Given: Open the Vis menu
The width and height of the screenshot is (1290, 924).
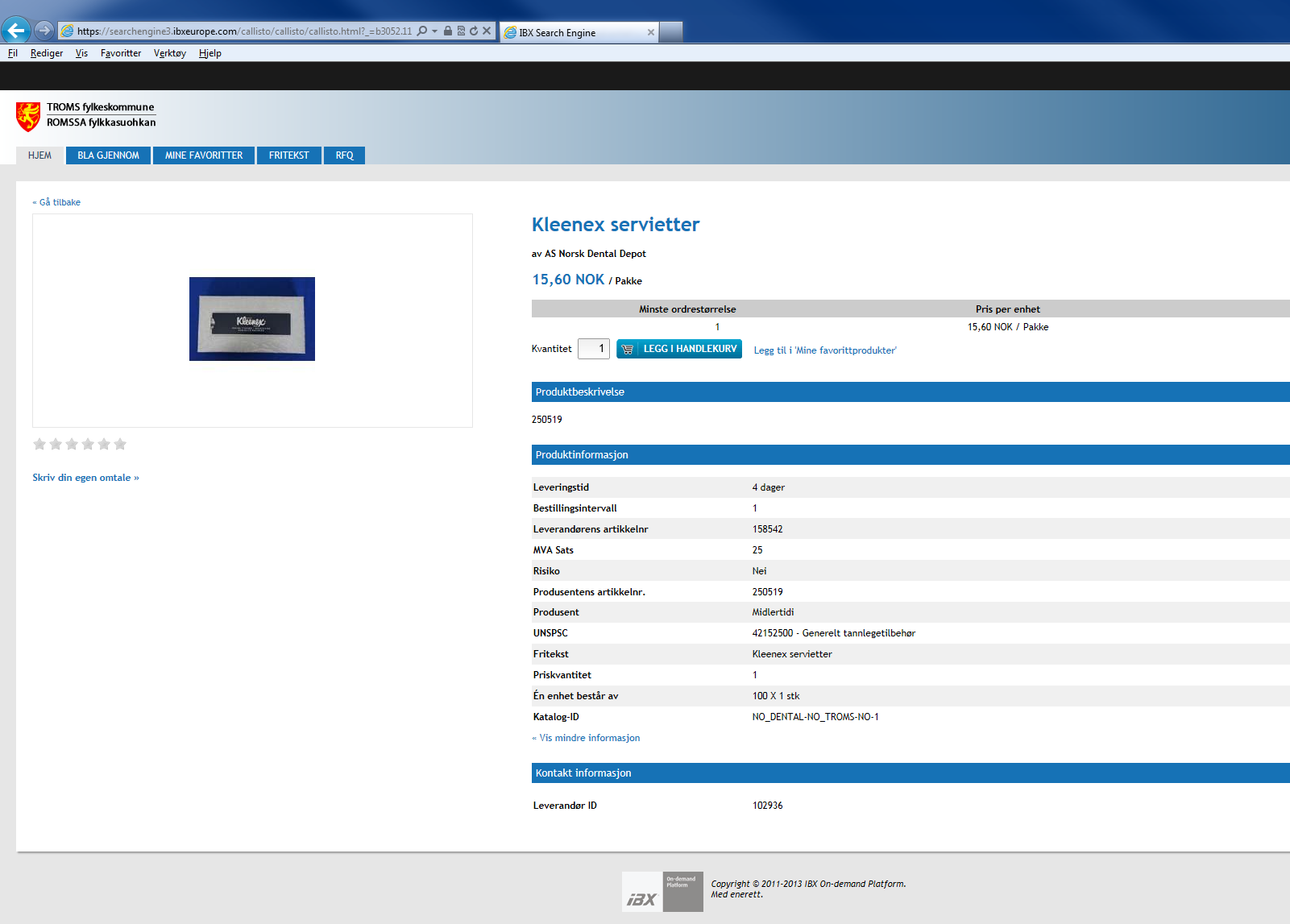Looking at the screenshot, I should 81,53.
